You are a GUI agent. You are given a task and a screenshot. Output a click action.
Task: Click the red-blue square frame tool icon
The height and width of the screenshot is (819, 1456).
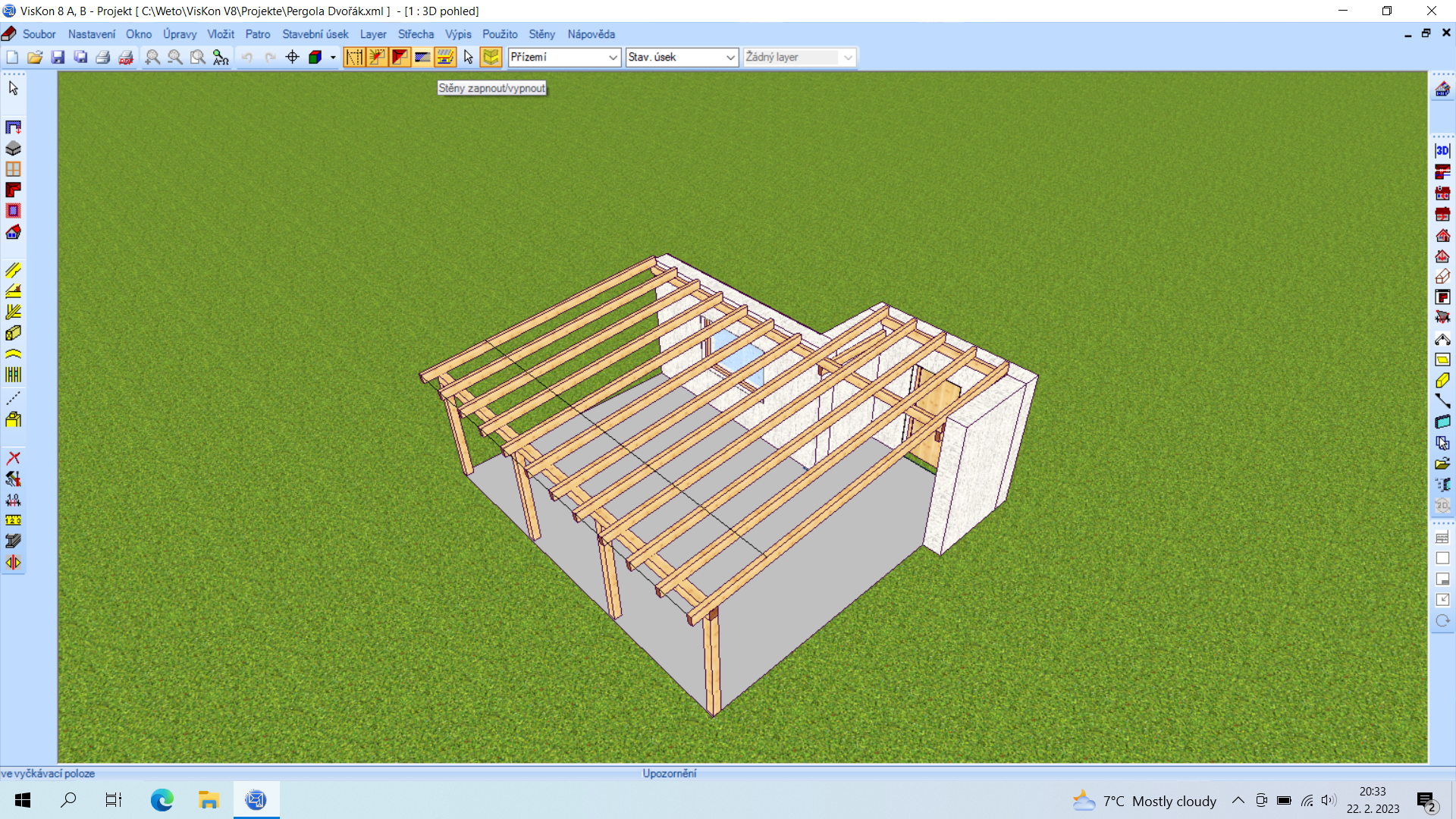(13, 211)
